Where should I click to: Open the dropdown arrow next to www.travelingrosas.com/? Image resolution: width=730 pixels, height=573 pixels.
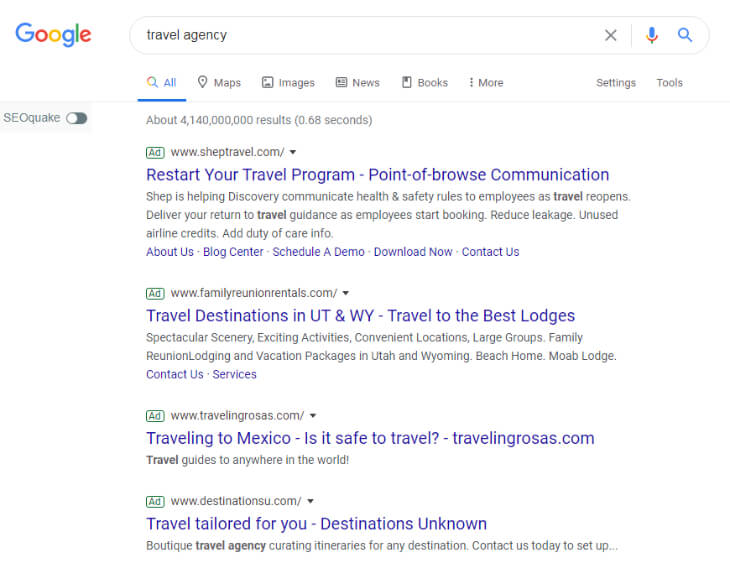tap(313, 416)
